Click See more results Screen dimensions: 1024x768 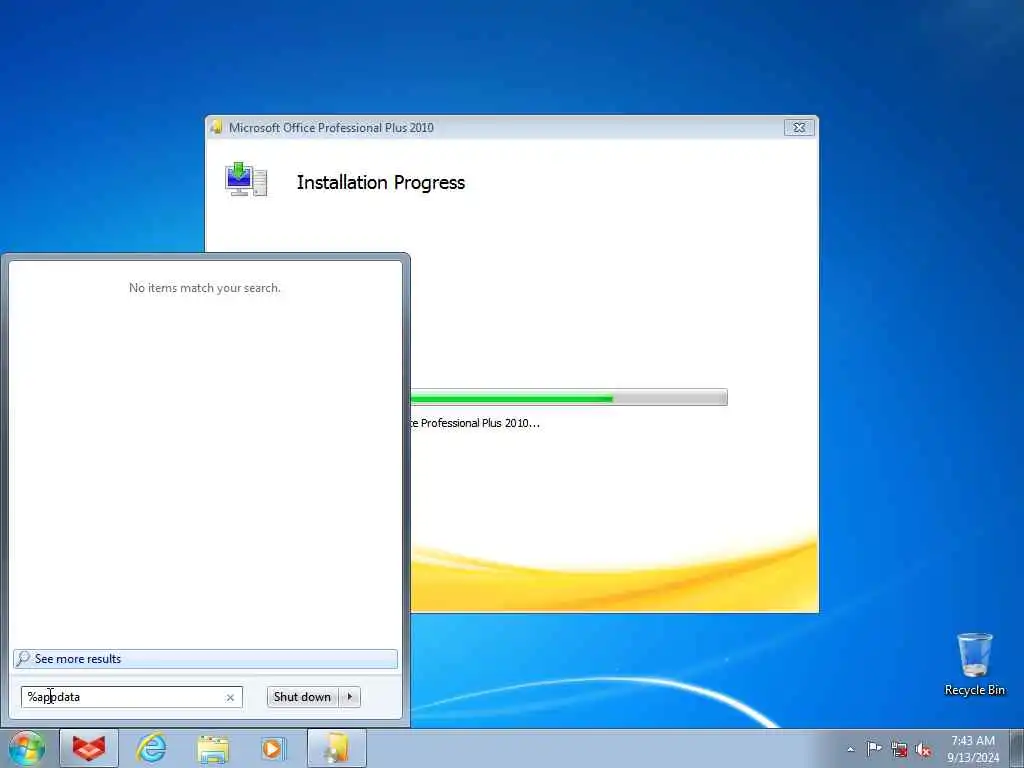(205, 659)
